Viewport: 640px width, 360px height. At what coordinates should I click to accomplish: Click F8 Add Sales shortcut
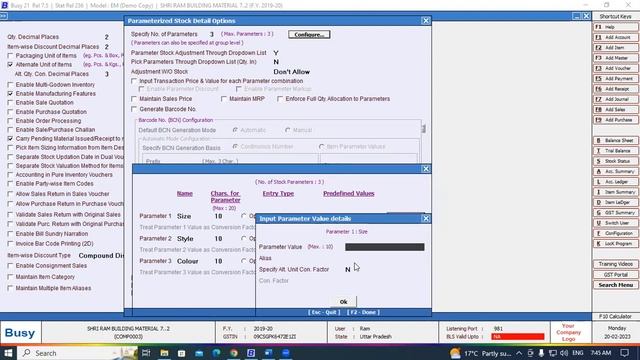616,109
